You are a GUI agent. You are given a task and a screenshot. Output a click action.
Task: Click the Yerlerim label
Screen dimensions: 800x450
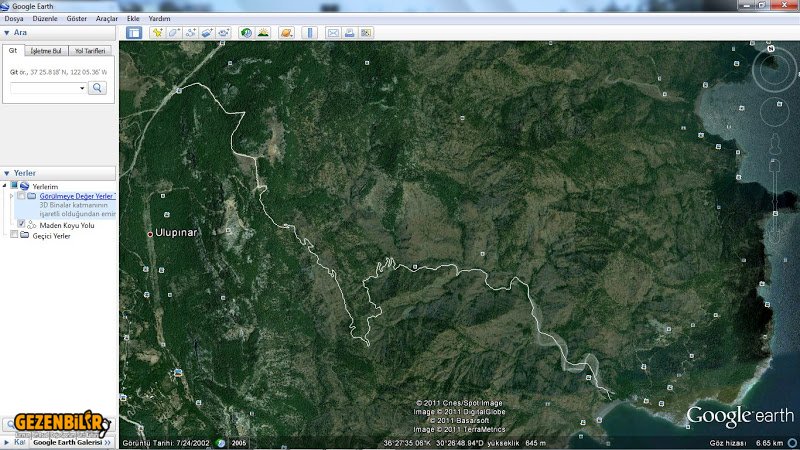click(x=45, y=187)
